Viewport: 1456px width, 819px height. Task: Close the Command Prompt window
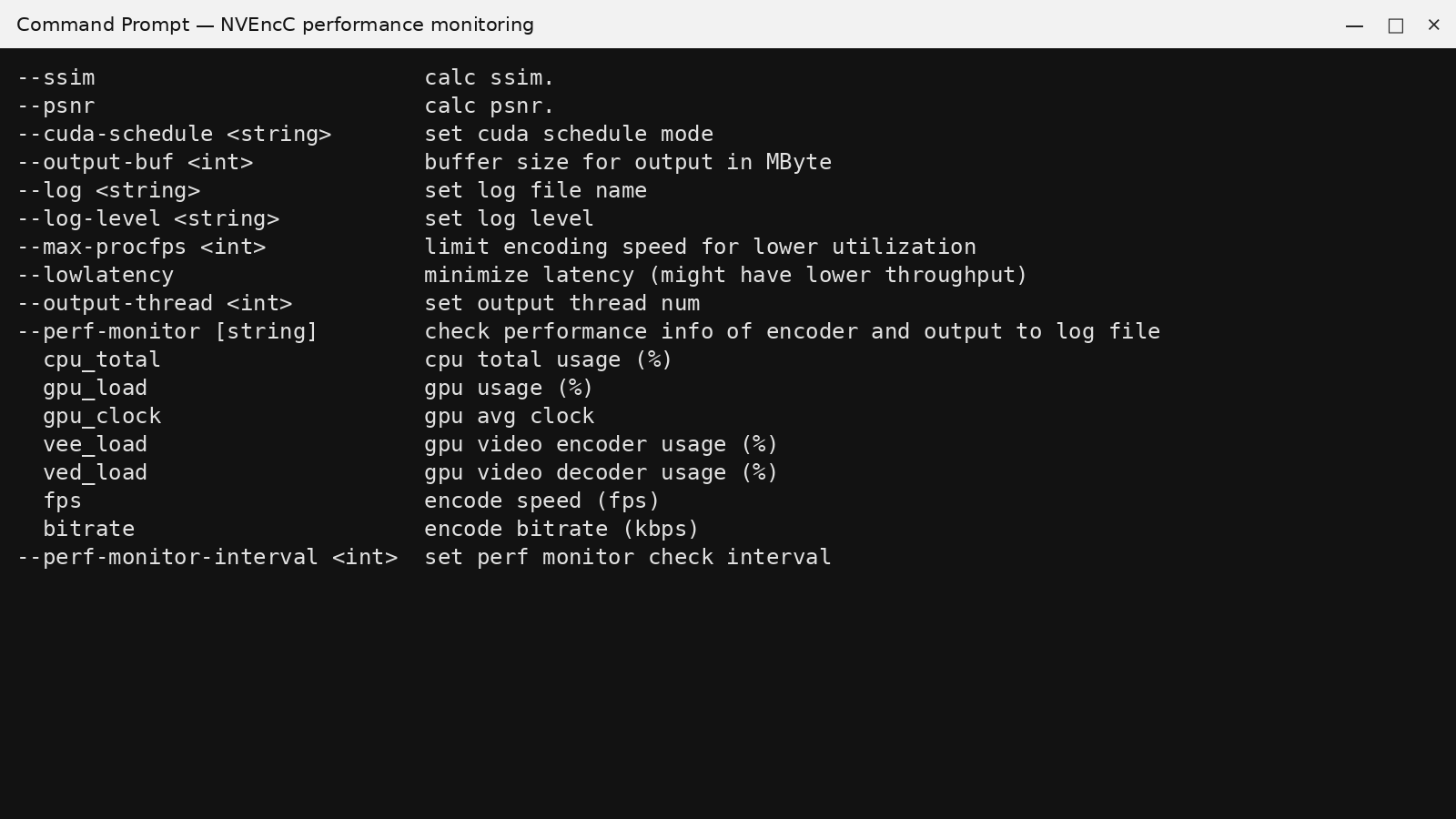[1434, 25]
